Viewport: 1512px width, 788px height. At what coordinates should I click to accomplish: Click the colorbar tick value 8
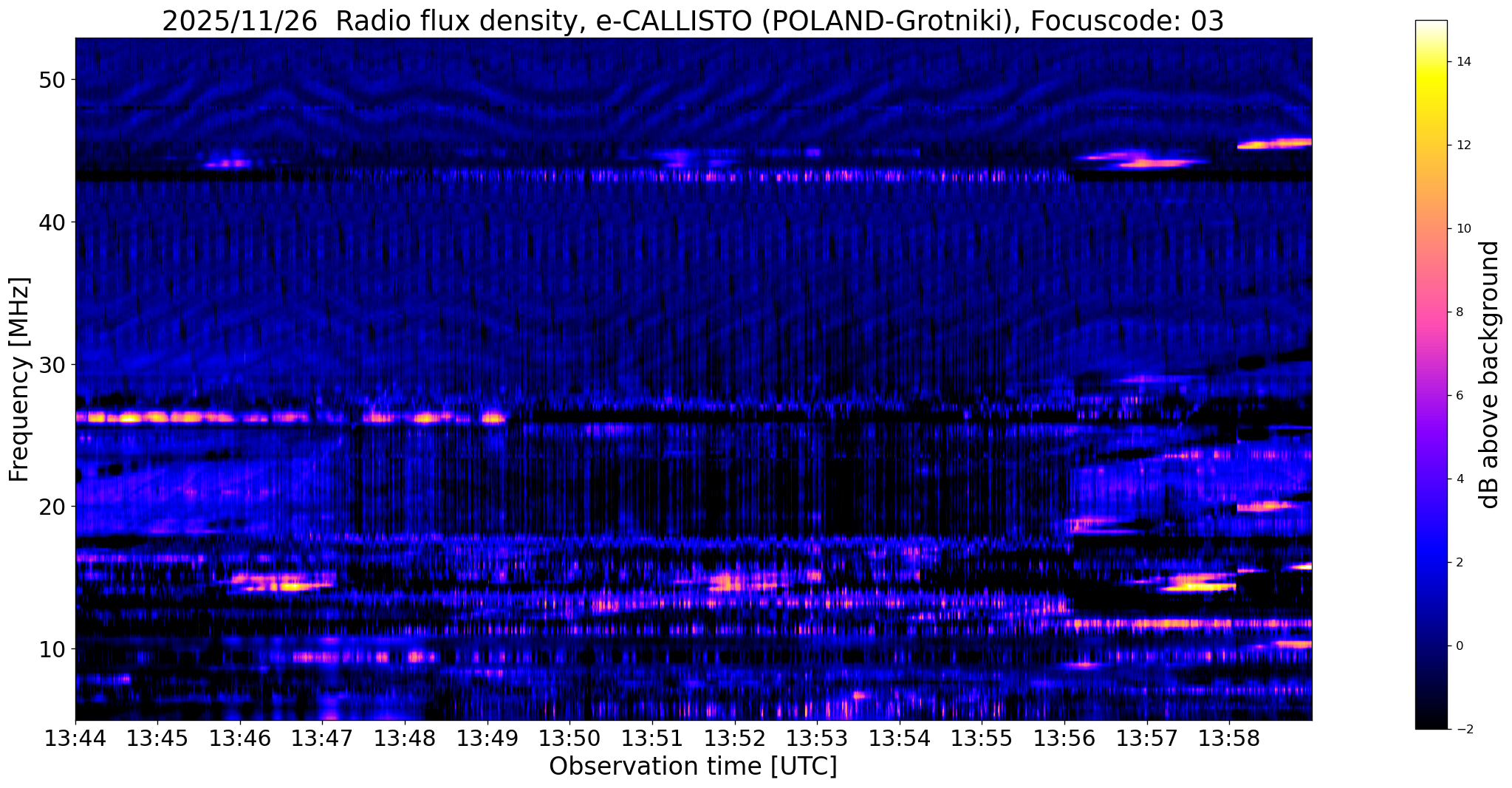click(x=1460, y=312)
